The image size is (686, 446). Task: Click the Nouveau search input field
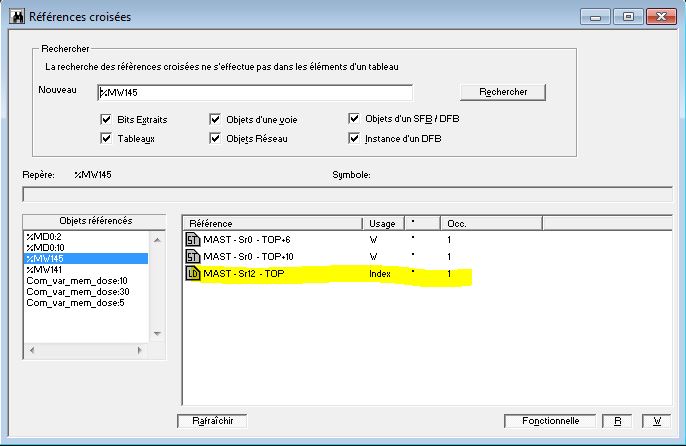254,92
